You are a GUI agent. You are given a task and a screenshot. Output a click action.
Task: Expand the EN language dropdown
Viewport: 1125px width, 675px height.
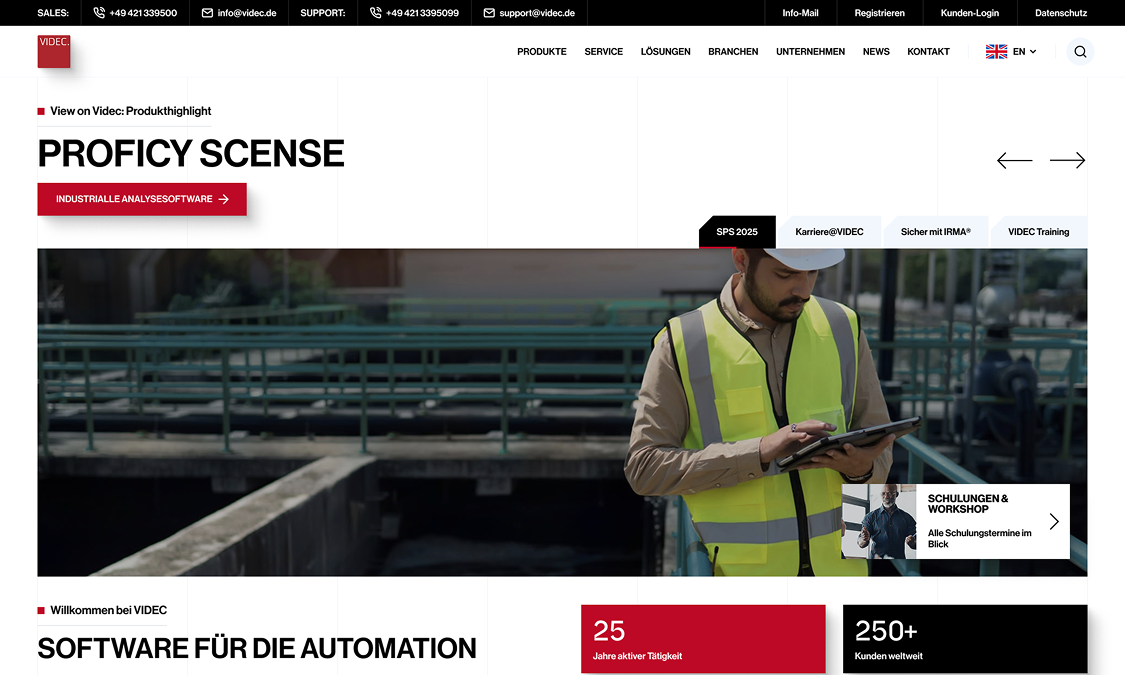(1011, 52)
